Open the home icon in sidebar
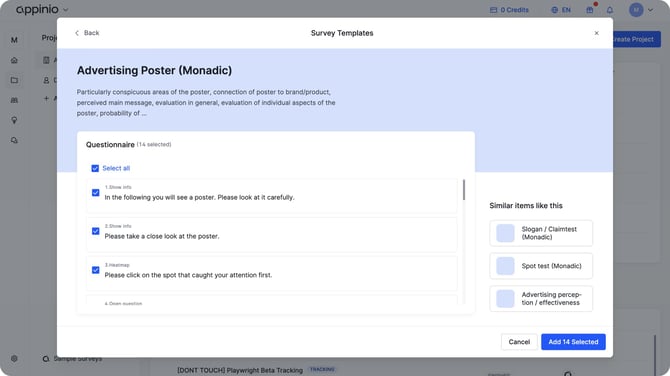This screenshot has width=670, height=376. (x=14, y=60)
